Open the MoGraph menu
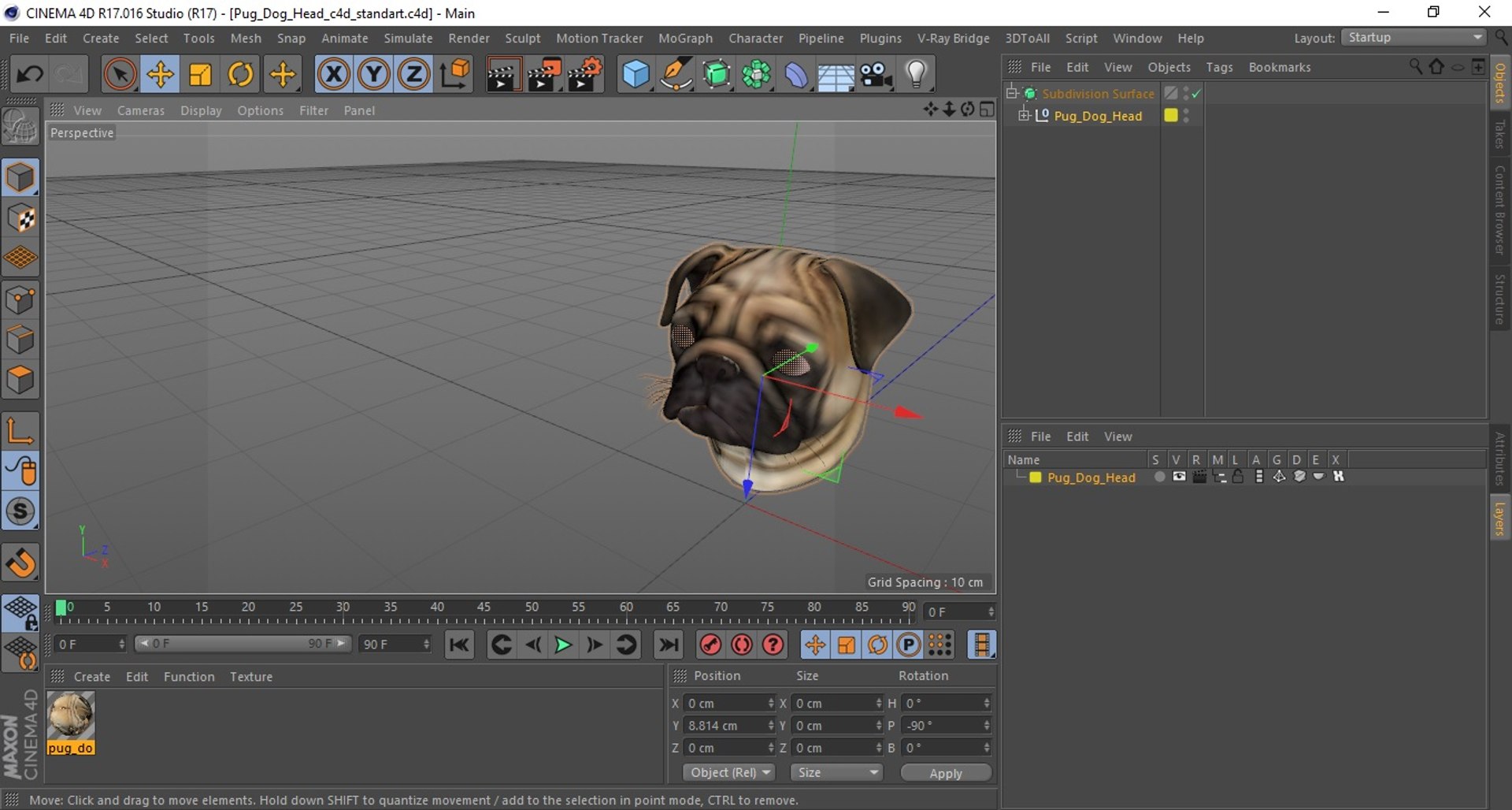This screenshot has width=1512, height=810. (685, 38)
